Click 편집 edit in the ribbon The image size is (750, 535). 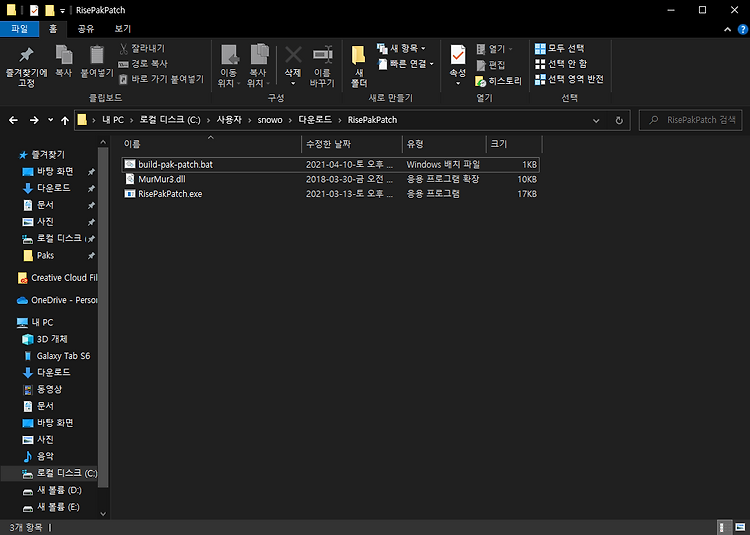click(x=491, y=65)
